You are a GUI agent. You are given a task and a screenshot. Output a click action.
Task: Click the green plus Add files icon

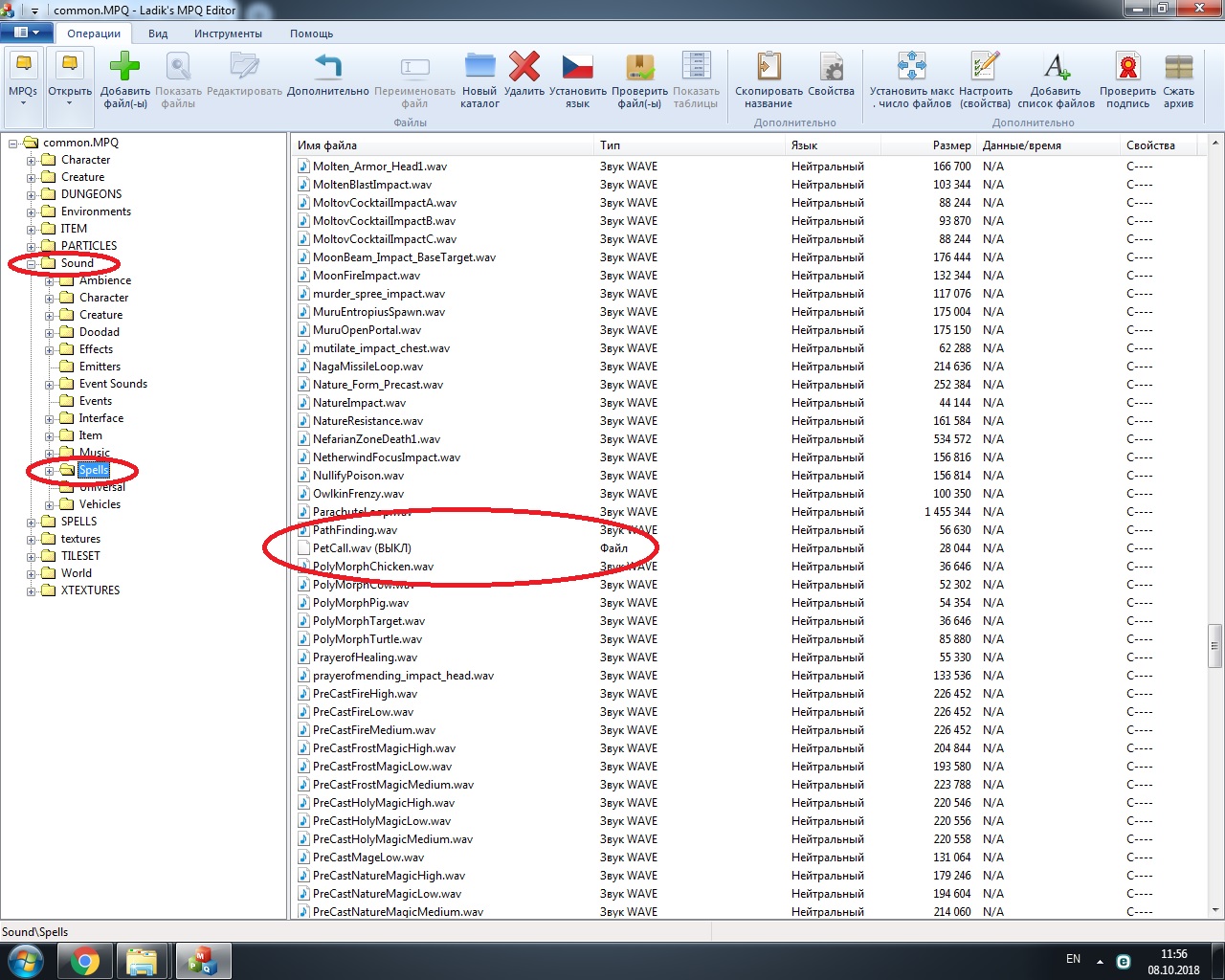[124, 67]
